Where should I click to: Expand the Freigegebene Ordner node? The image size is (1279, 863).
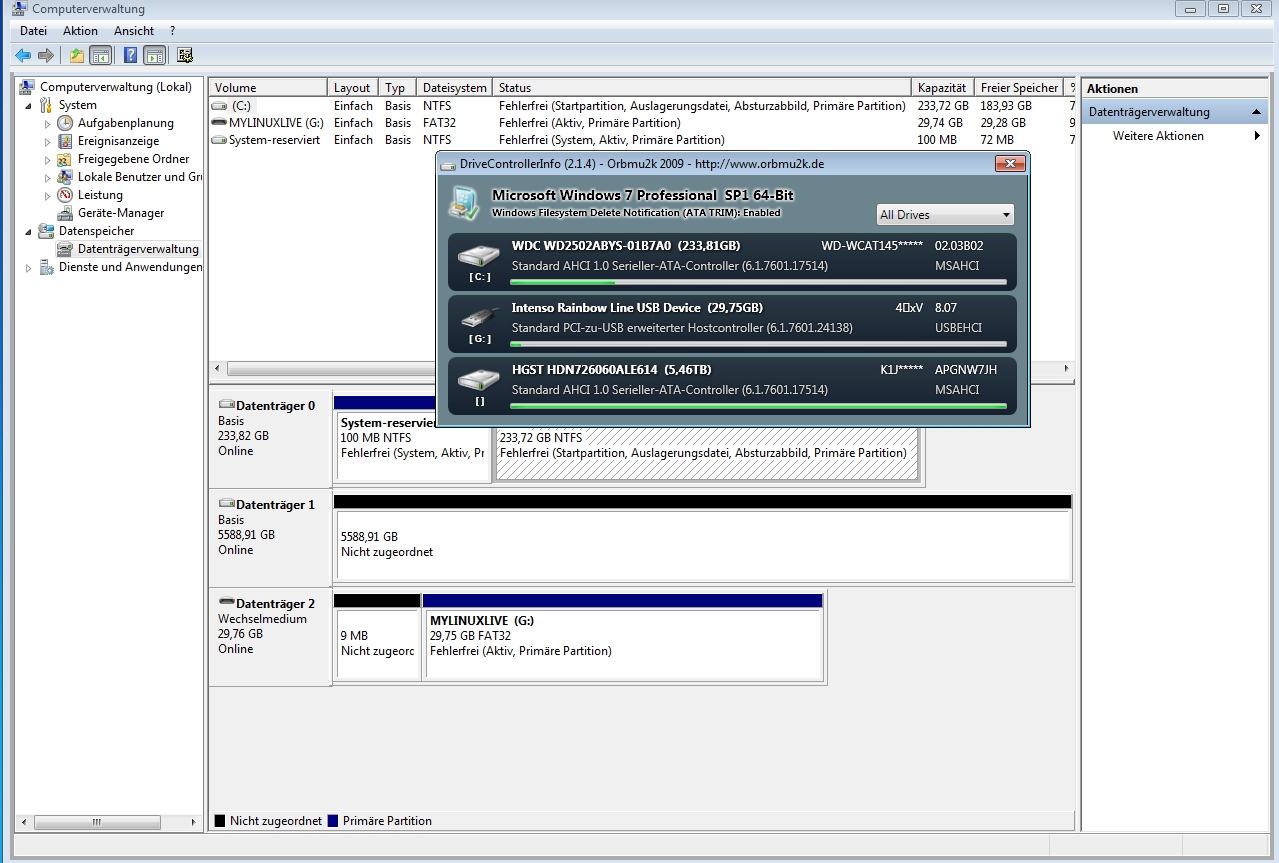pyautogui.click(x=47, y=160)
